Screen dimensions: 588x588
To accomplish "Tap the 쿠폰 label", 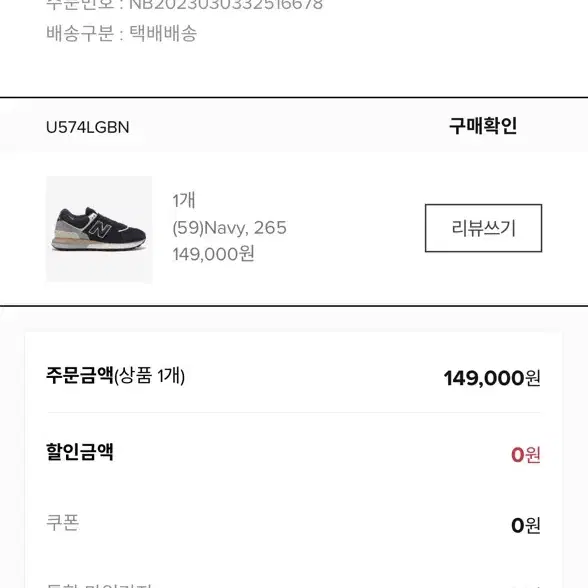I will pos(63,522).
